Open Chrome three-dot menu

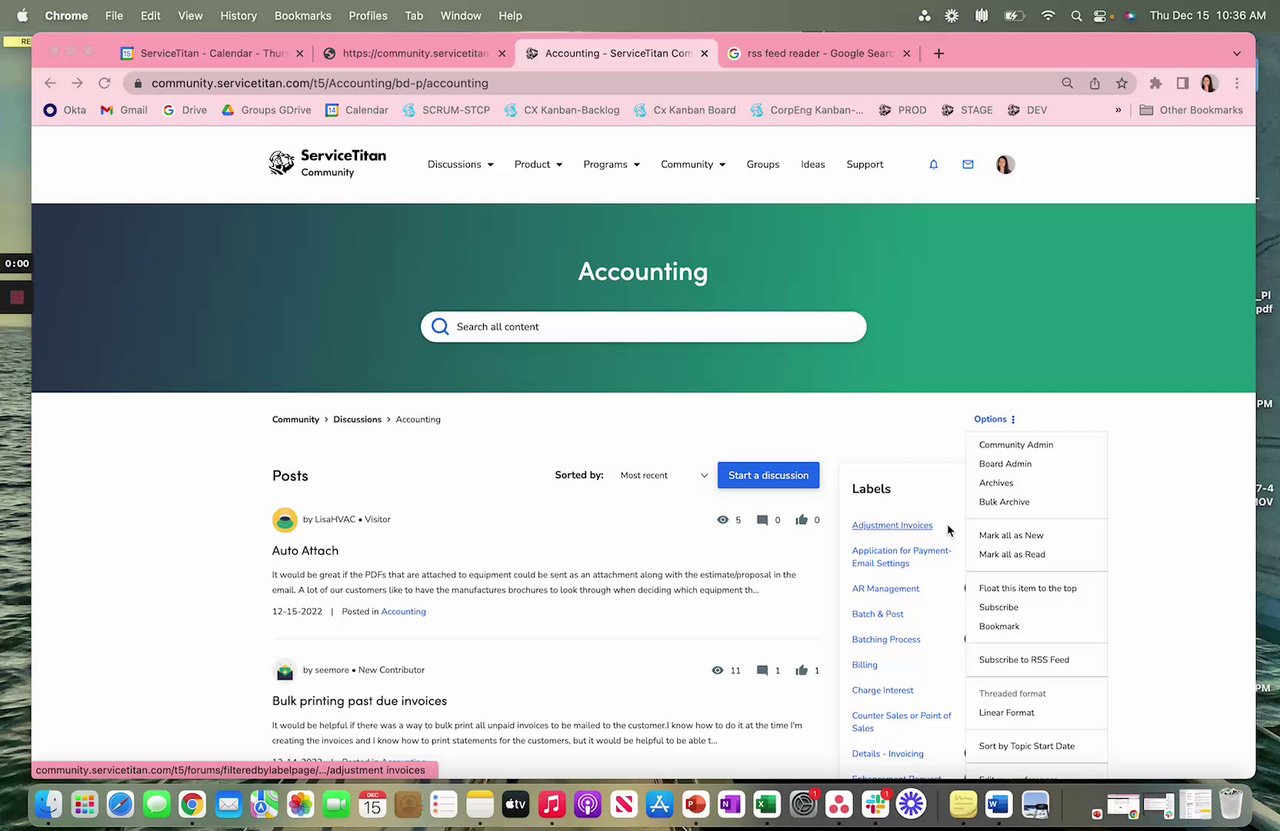1237,83
